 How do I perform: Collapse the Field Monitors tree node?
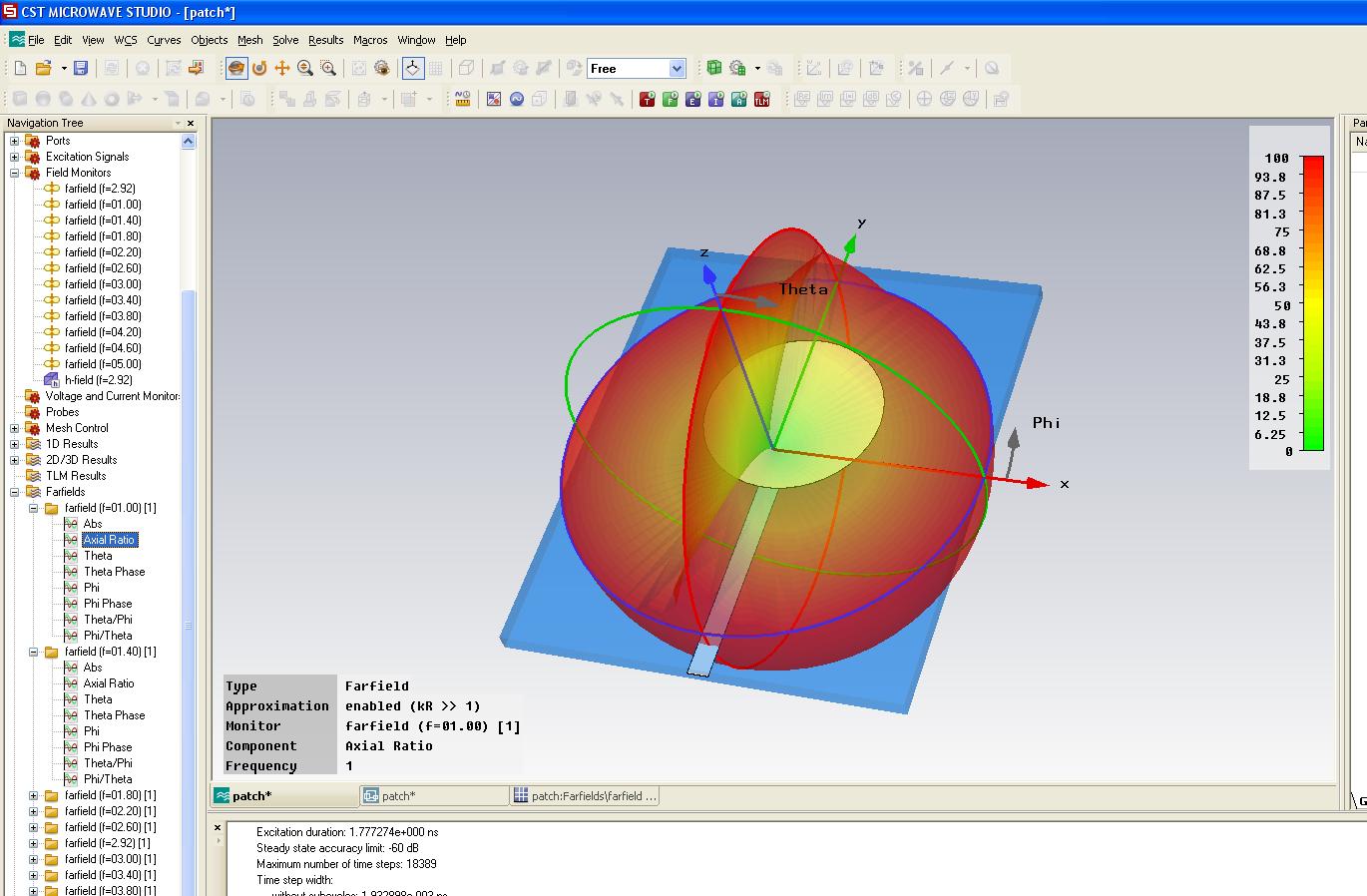click(x=15, y=173)
